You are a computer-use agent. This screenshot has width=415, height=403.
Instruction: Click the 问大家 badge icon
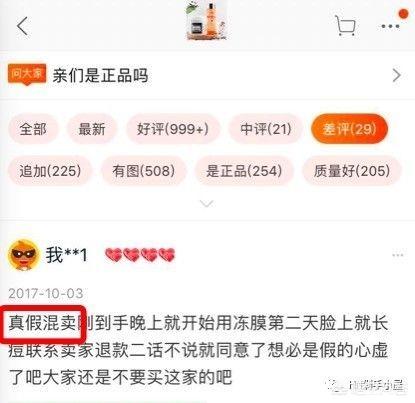tap(27, 74)
